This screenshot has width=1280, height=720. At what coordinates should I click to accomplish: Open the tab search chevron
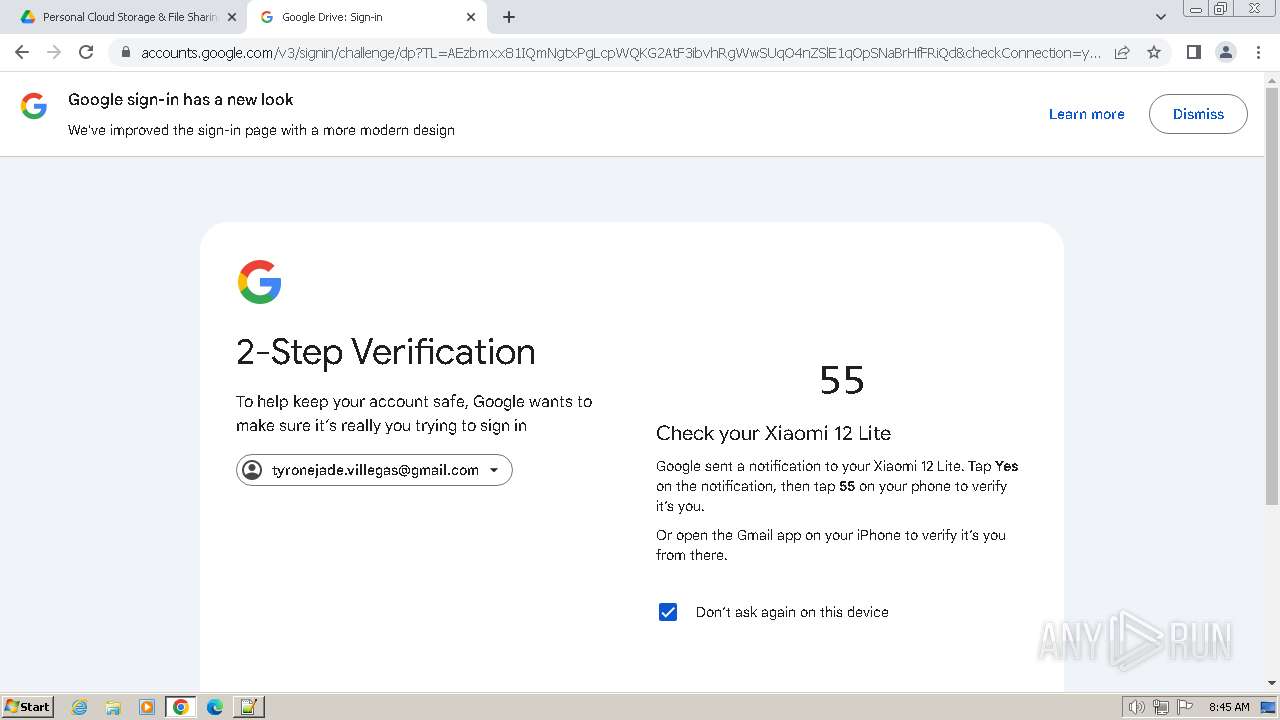1160,17
